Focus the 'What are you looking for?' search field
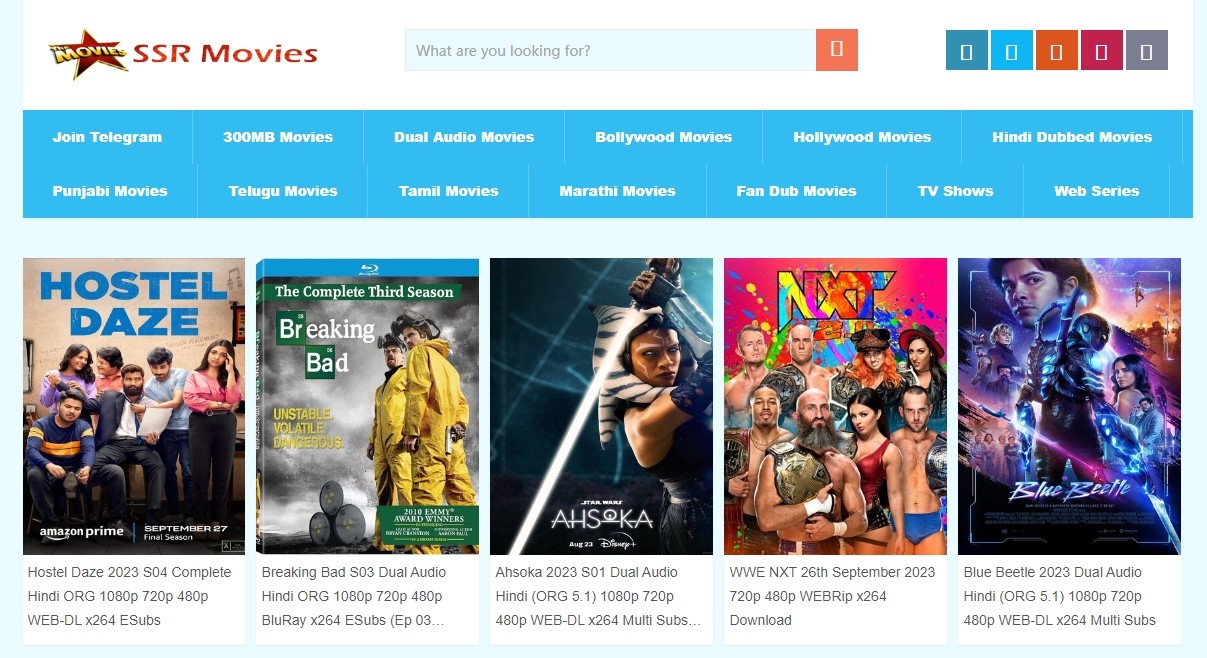This screenshot has height=658, width=1207. click(610, 50)
